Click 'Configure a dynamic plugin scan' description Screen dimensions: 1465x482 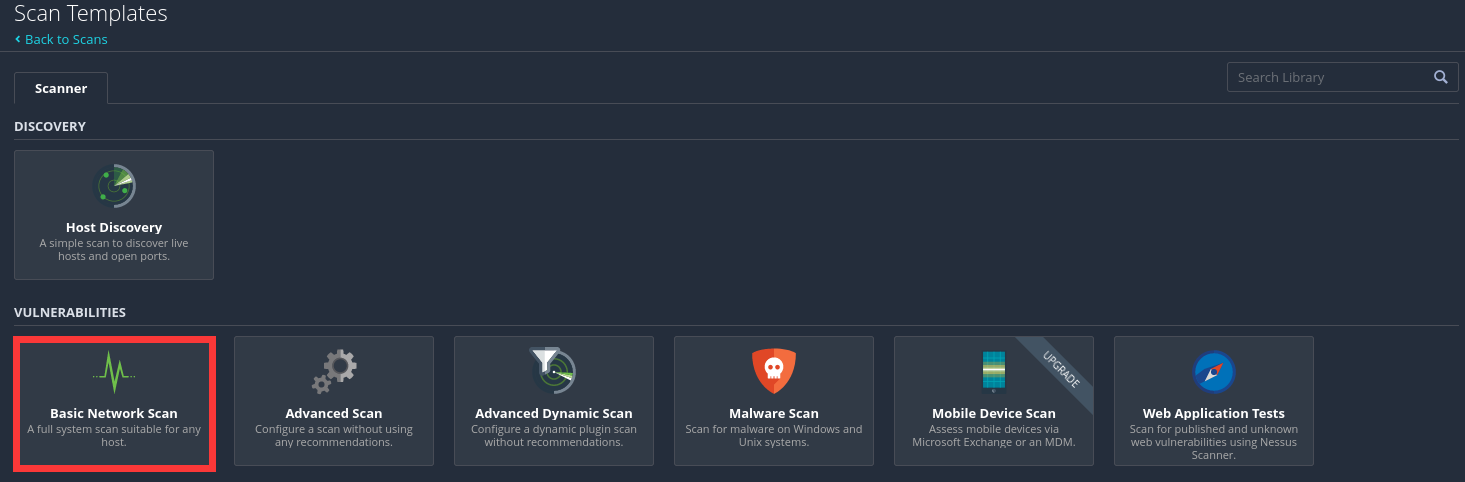554,435
